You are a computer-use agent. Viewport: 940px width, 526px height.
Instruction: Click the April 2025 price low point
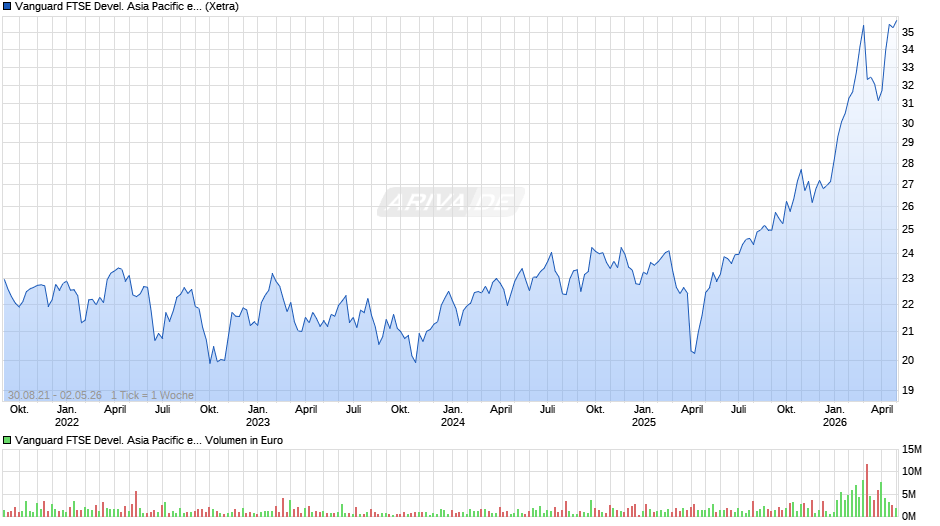[x=694, y=353]
